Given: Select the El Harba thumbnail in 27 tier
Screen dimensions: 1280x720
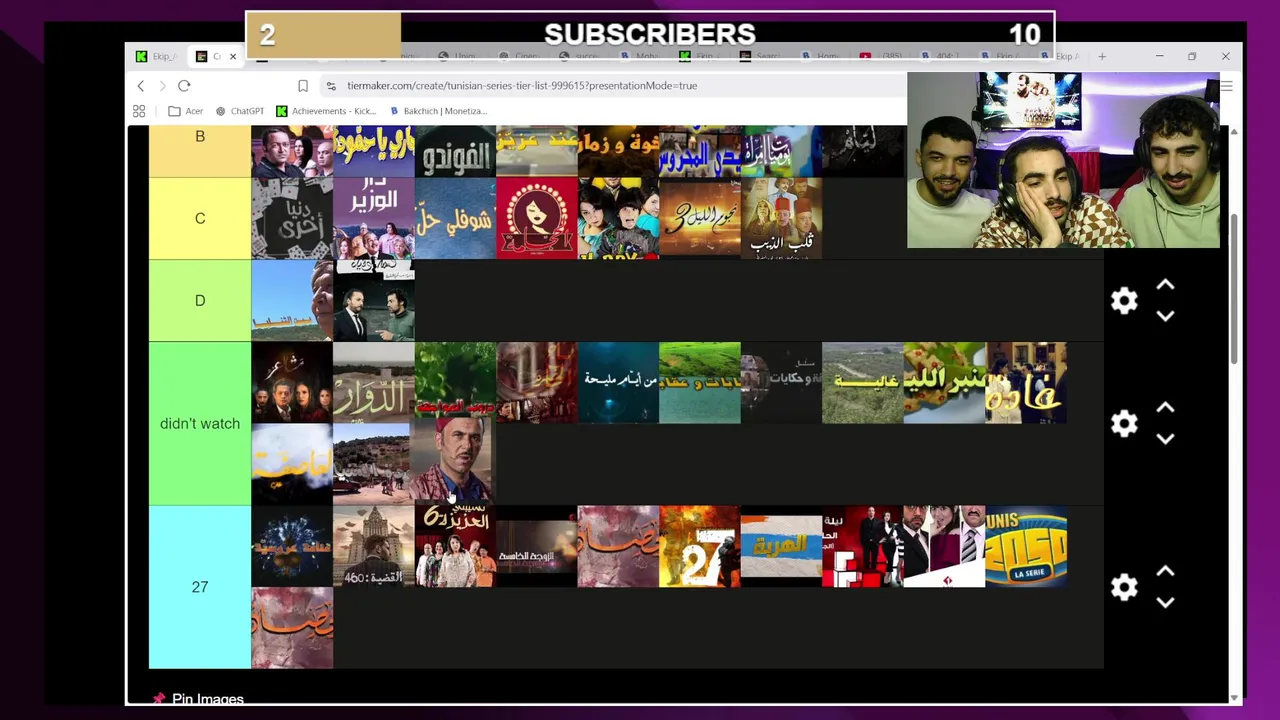Looking at the screenshot, I should tap(781, 547).
